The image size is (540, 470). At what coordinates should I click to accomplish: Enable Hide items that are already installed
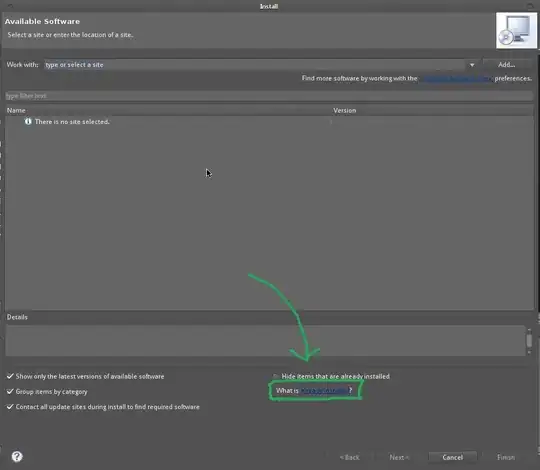tap(276, 376)
